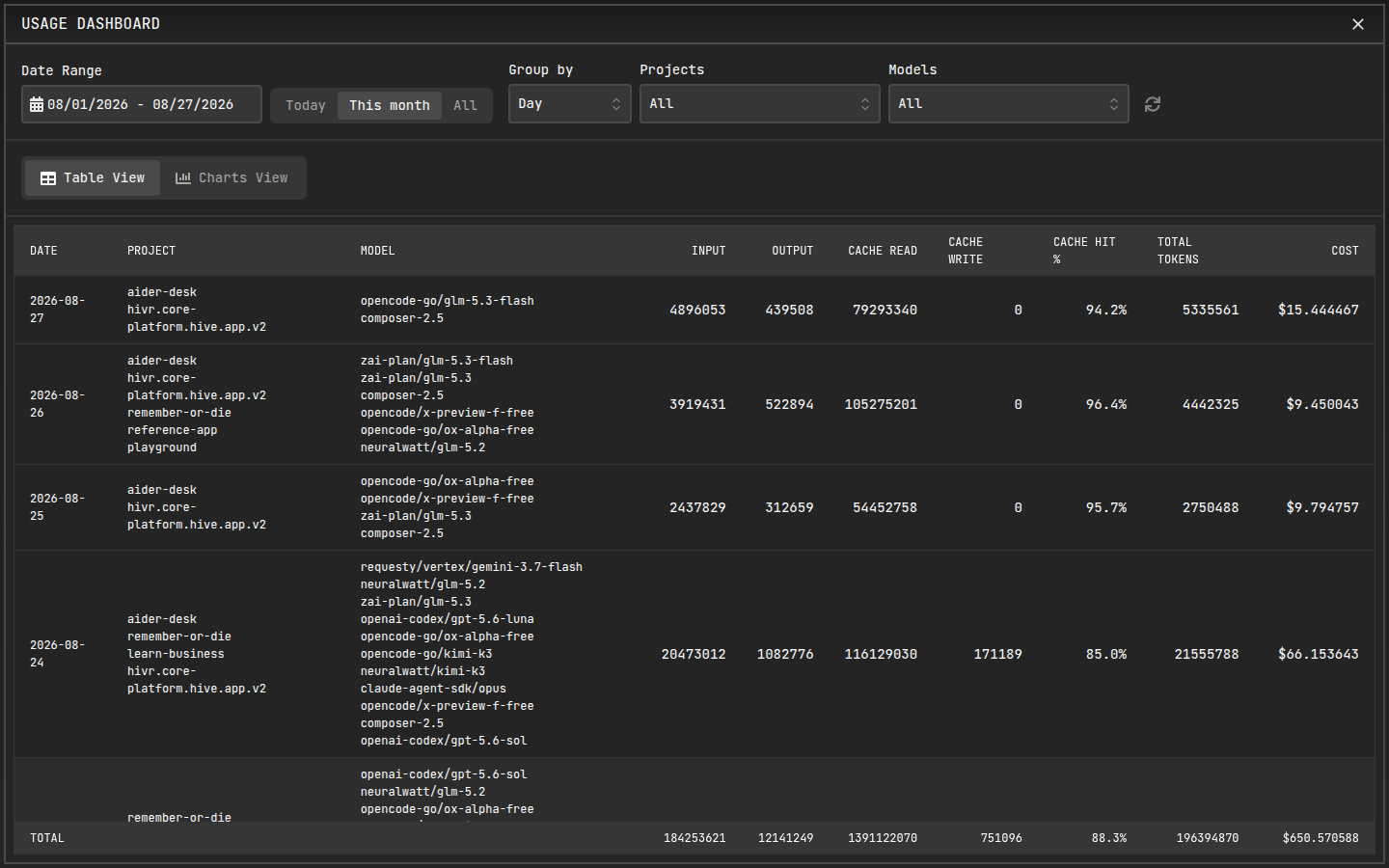Click total input tokens 184253621
Image resolution: width=1389 pixels, height=868 pixels.
pyautogui.click(x=694, y=838)
